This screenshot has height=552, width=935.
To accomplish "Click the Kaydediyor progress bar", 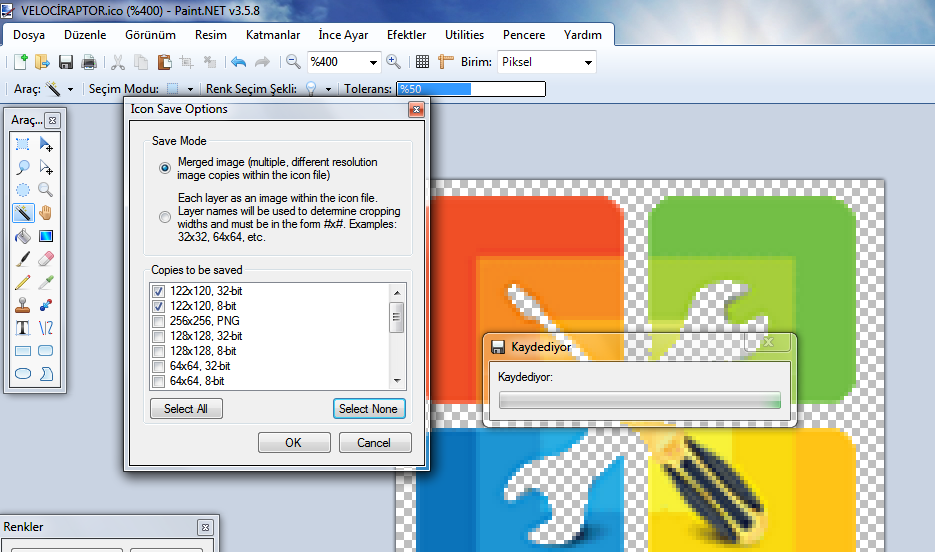I will coord(640,400).
